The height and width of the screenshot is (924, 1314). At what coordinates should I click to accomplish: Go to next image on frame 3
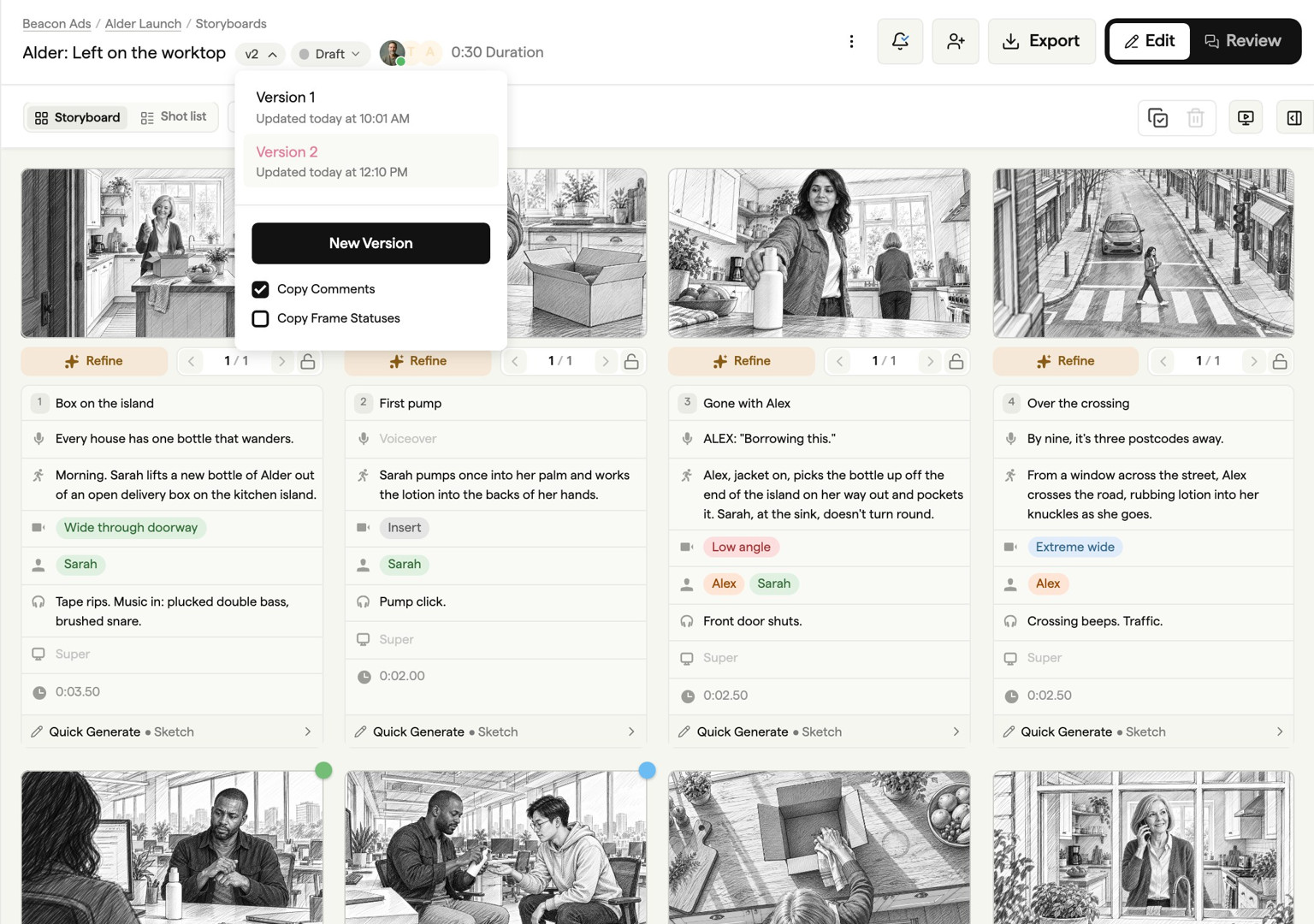point(930,361)
